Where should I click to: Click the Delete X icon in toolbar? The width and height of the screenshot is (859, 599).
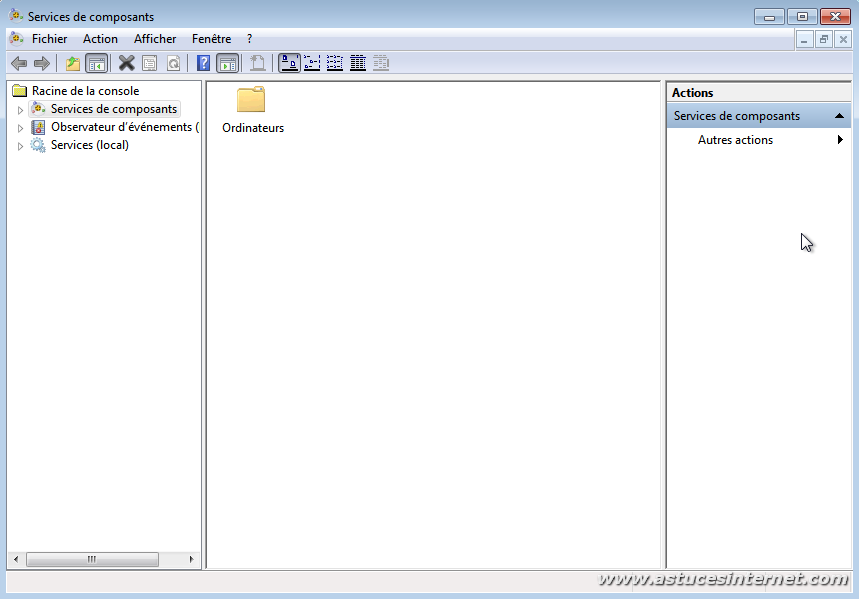pyautogui.click(x=126, y=63)
